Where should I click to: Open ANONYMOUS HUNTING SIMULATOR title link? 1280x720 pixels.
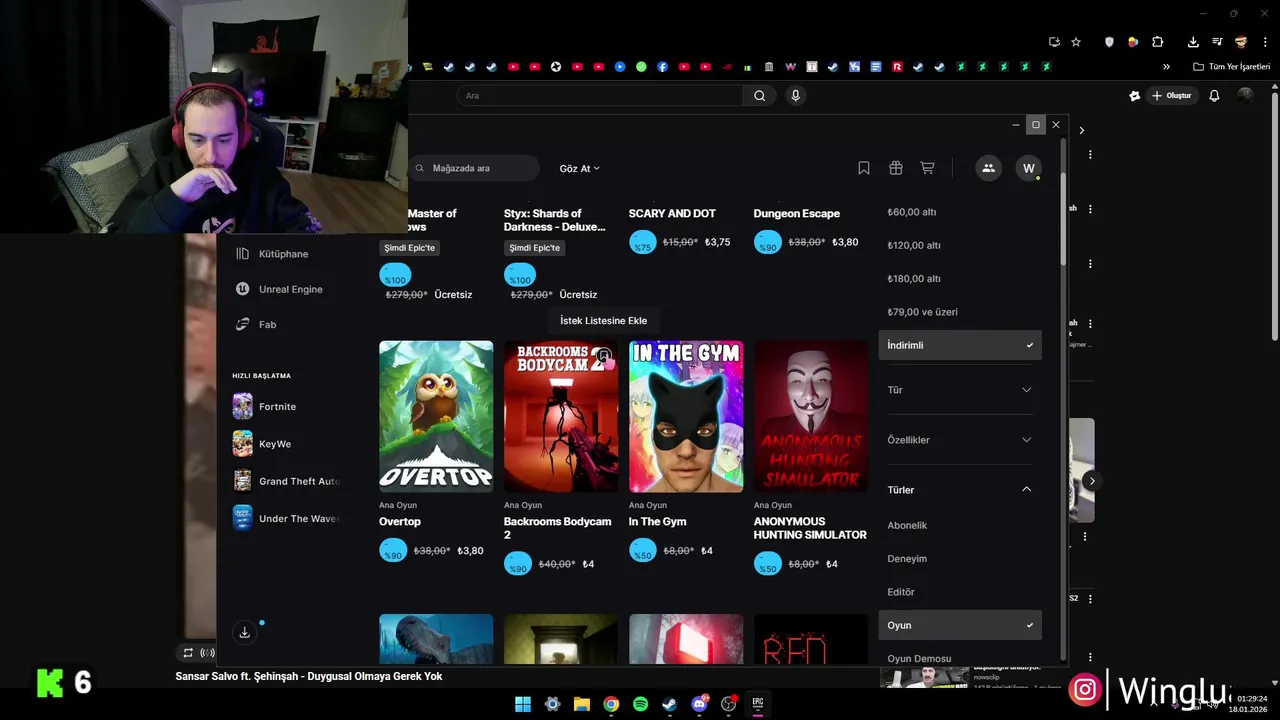click(810, 528)
